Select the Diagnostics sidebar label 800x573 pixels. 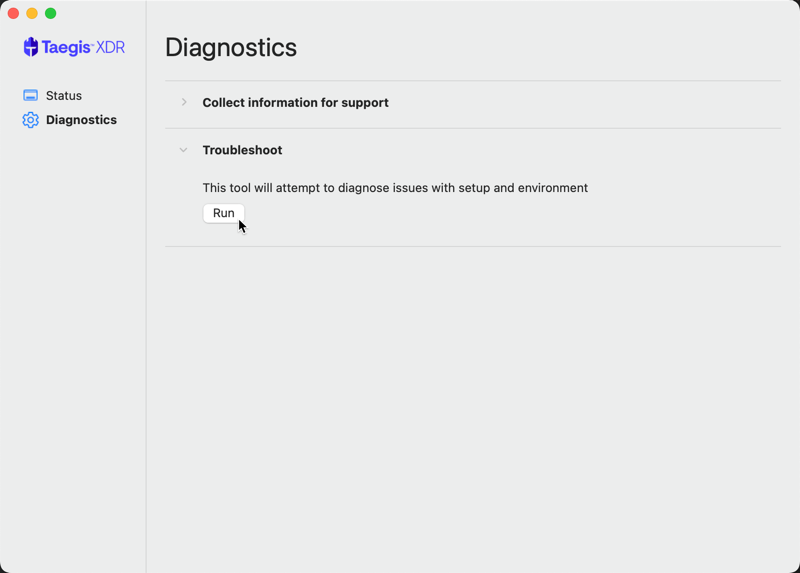pyautogui.click(x=81, y=120)
